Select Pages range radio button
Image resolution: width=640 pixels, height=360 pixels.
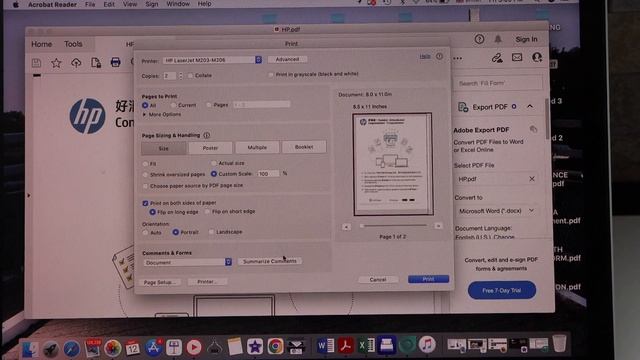(x=209, y=105)
